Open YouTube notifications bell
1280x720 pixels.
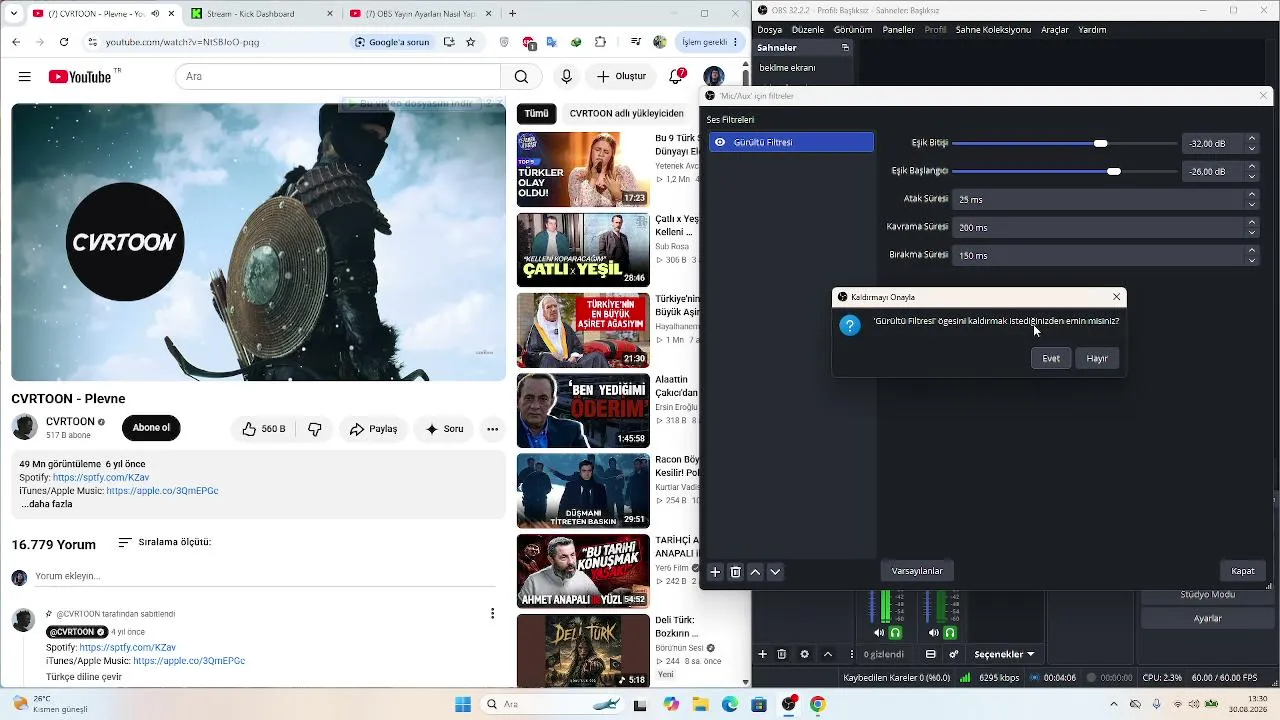coord(677,77)
